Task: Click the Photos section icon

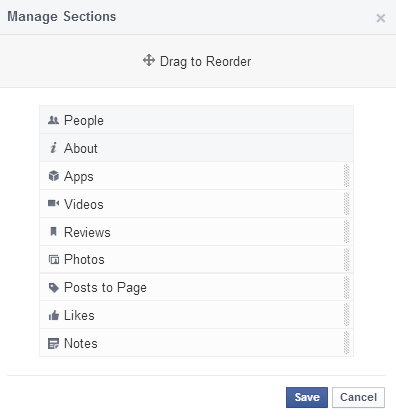Action: tap(54, 259)
